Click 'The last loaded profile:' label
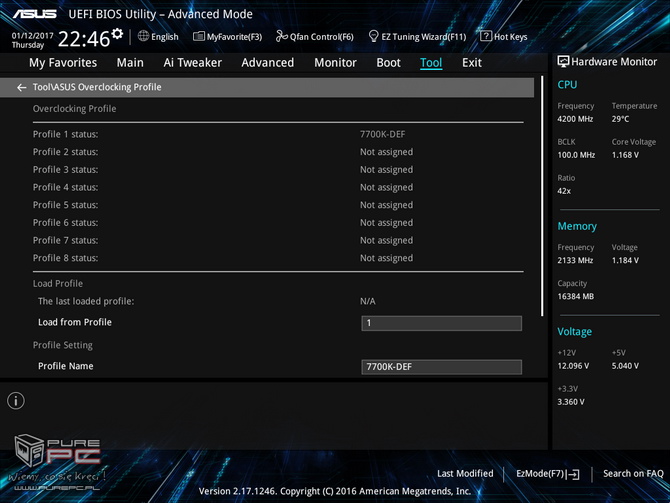The height and width of the screenshot is (503, 670). [x=86, y=301]
